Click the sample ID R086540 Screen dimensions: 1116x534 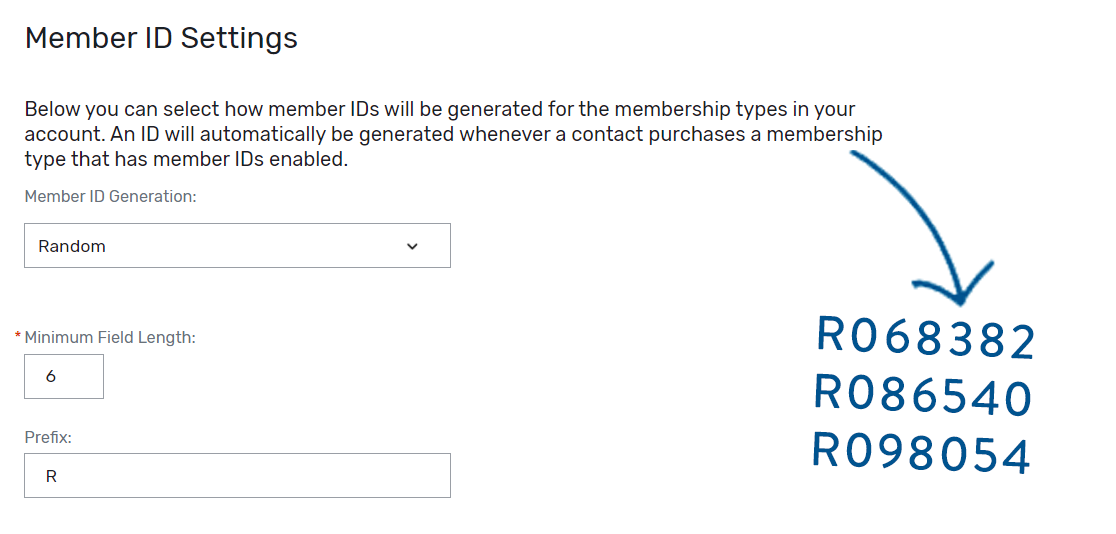click(x=922, y=396)
